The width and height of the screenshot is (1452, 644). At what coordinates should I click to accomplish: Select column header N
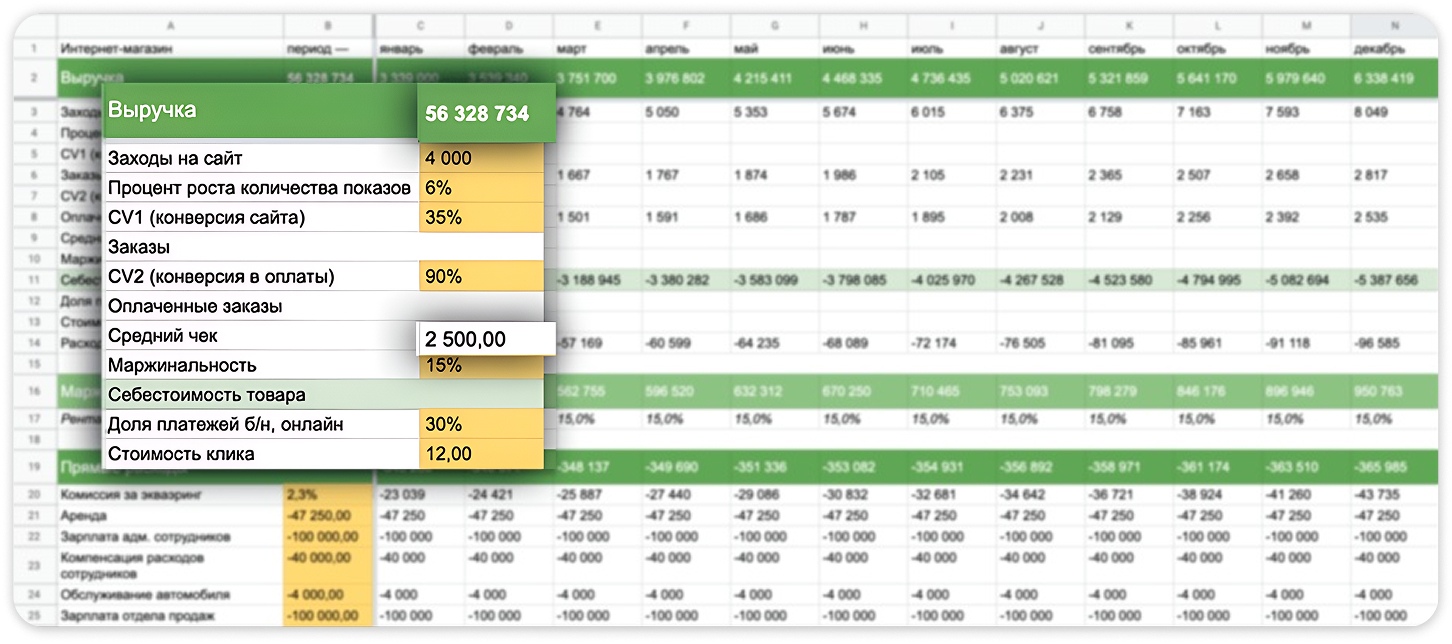pyautogui.click(x=1394, y=26)
